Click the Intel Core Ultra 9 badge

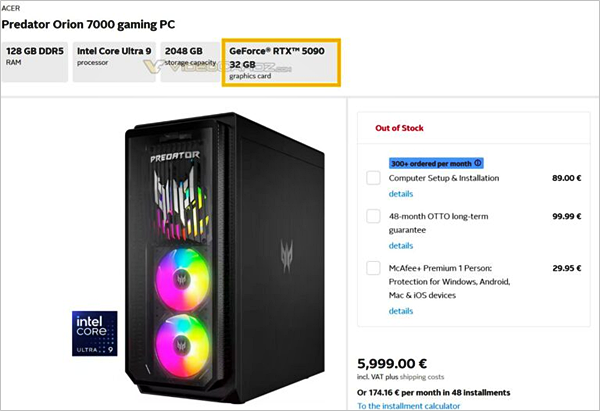(95, 333)
